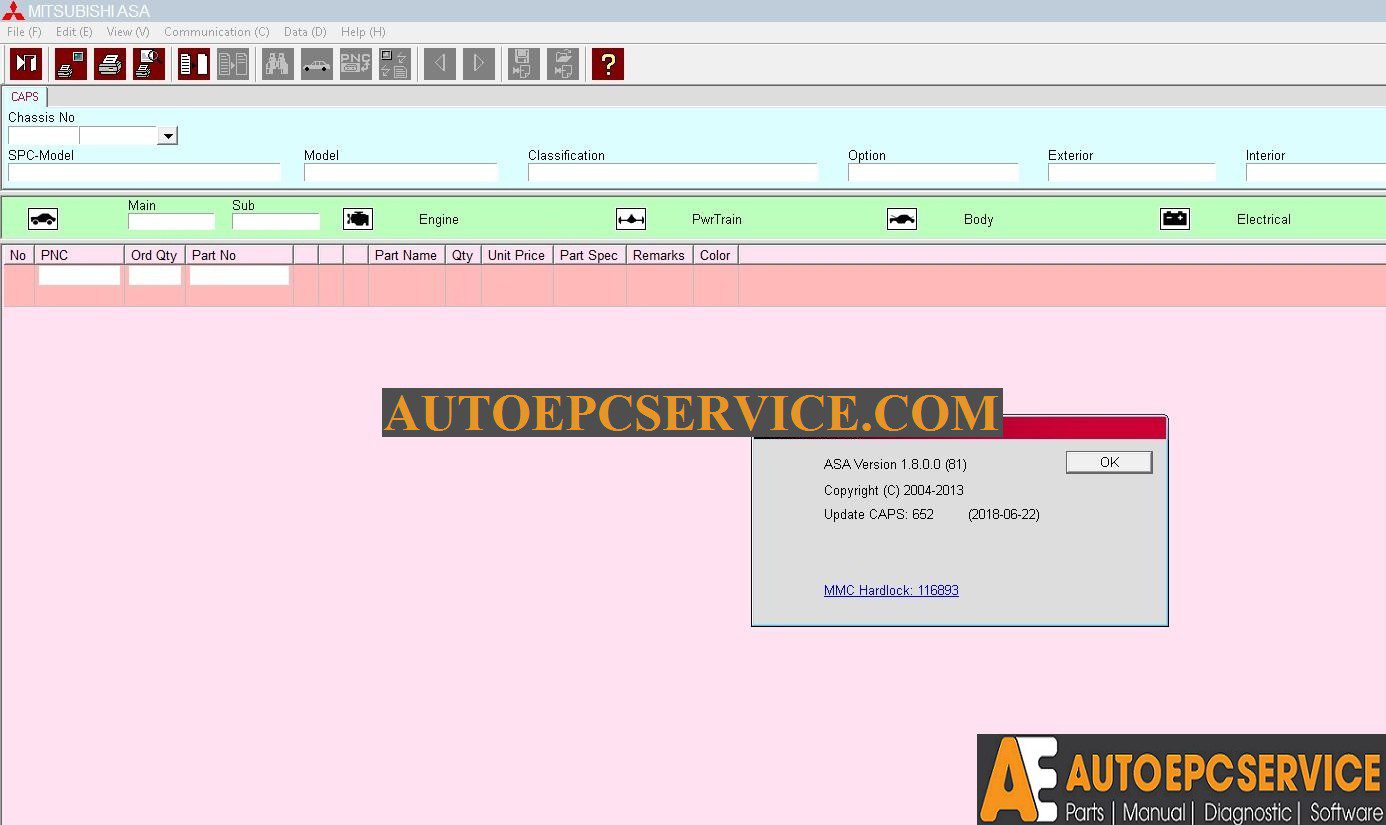Click the Part No cell input

(x=240, y=275)
